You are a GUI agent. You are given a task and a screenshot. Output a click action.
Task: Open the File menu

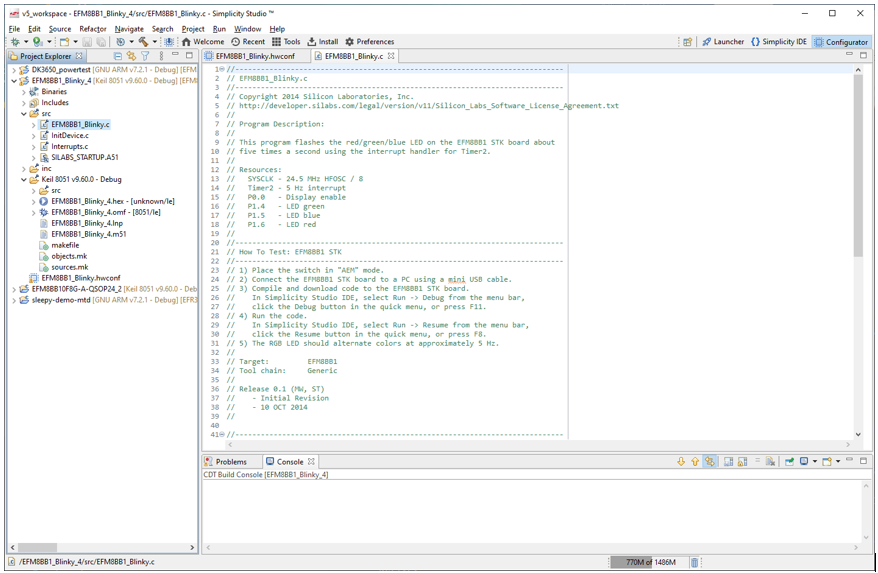(15, 29)
